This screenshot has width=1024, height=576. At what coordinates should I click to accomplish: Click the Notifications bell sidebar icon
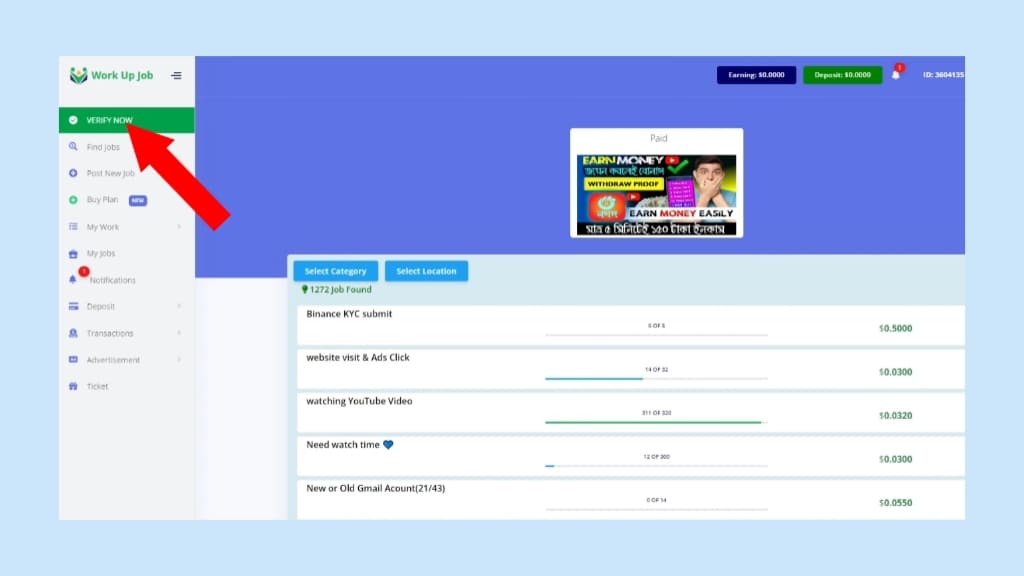[73, 280]
